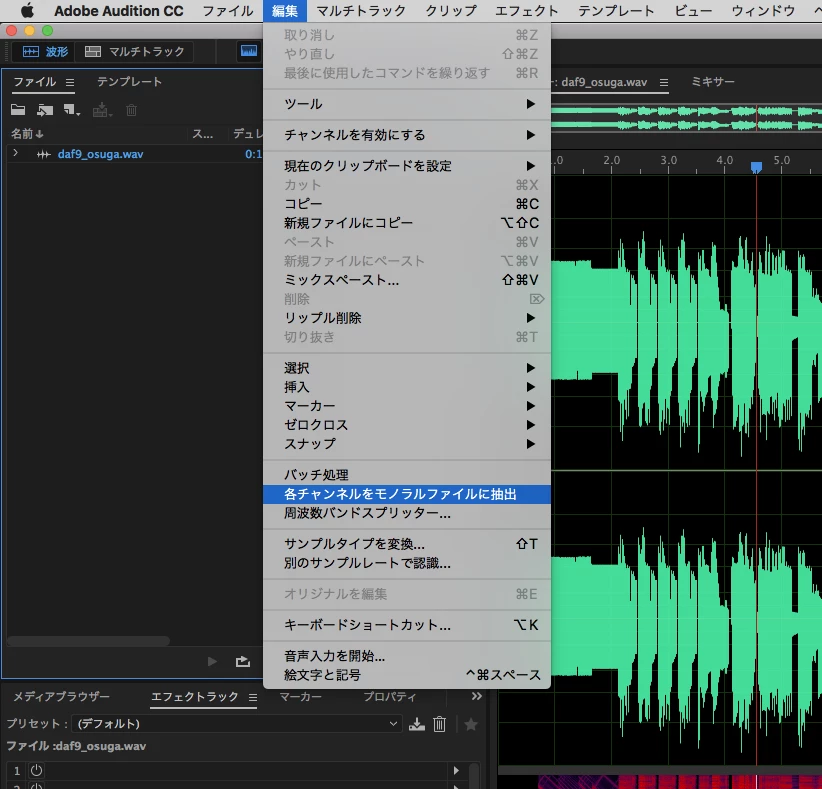Switch to the テンプレート panel tab

[x=129, y=81]
